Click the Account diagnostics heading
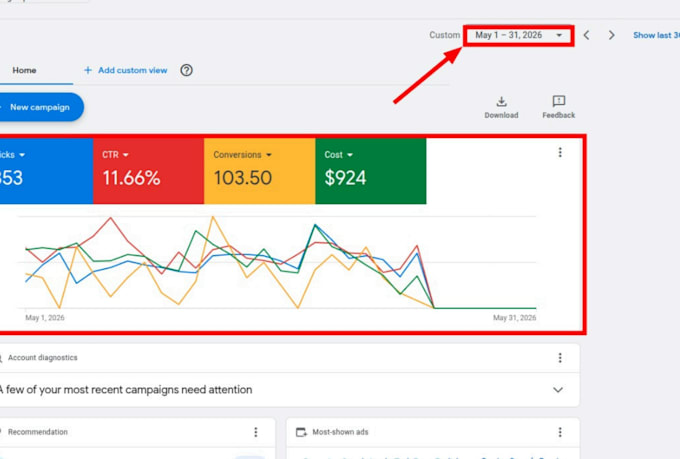This screenshot has height=459, width=680. pyautogui.click(x=42, y=358)
